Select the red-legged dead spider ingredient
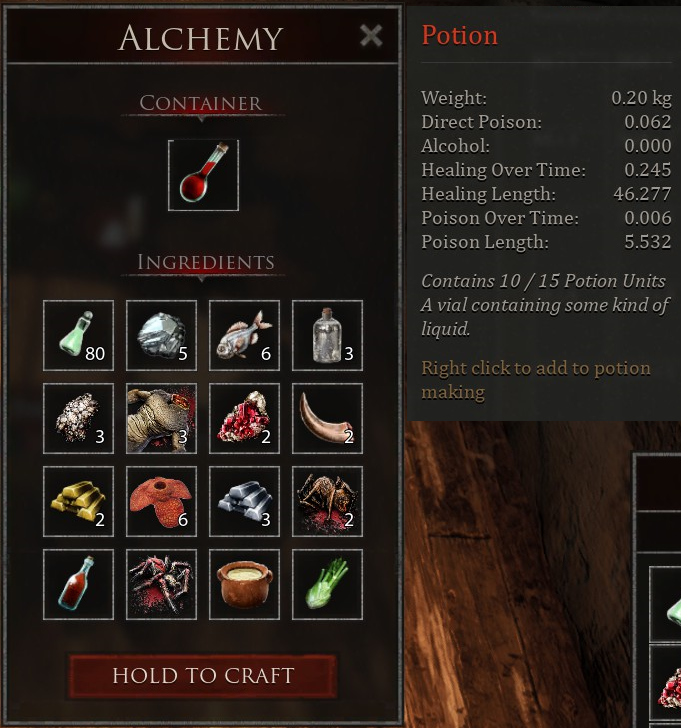 click(x=161, y=585)
